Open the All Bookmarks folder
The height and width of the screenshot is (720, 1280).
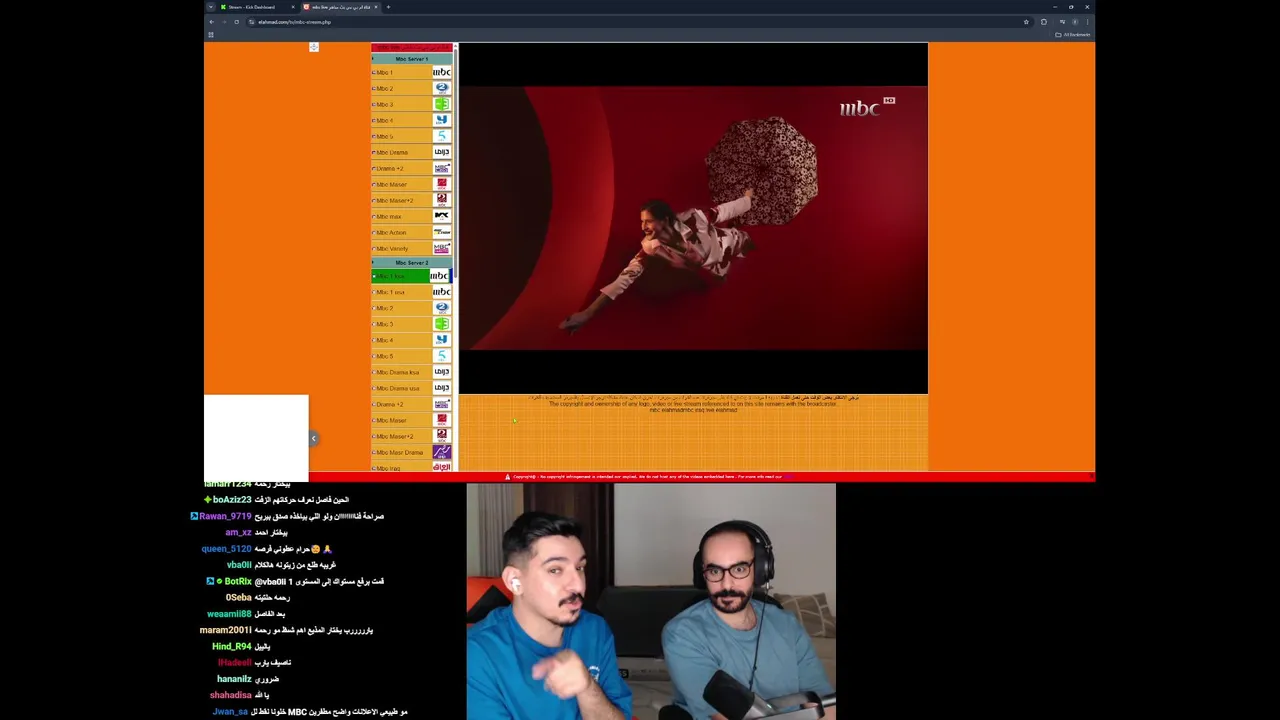point(1074,35)
